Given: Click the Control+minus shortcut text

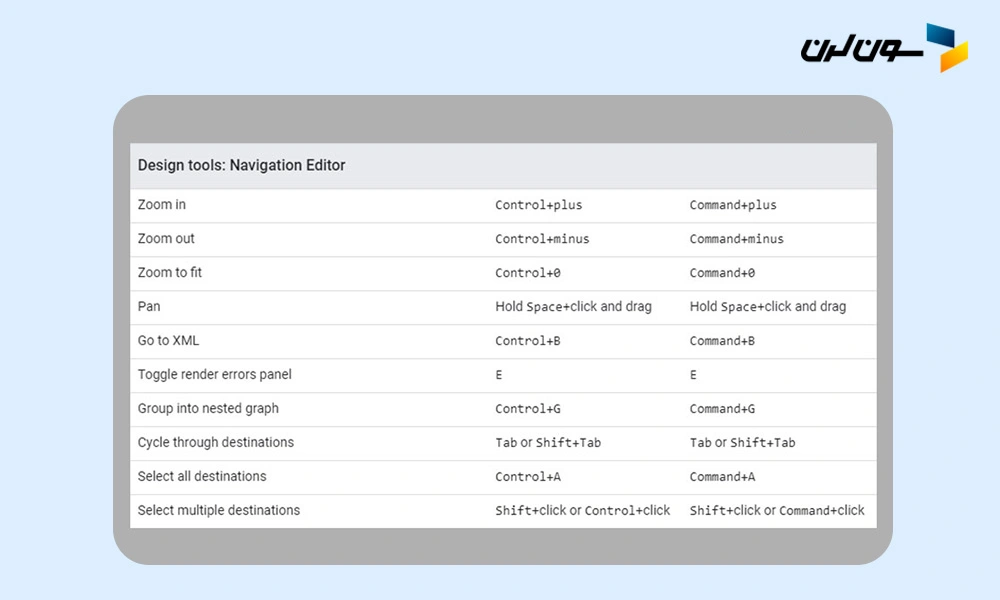Looking at the screenshot, I should coord(542,239).
